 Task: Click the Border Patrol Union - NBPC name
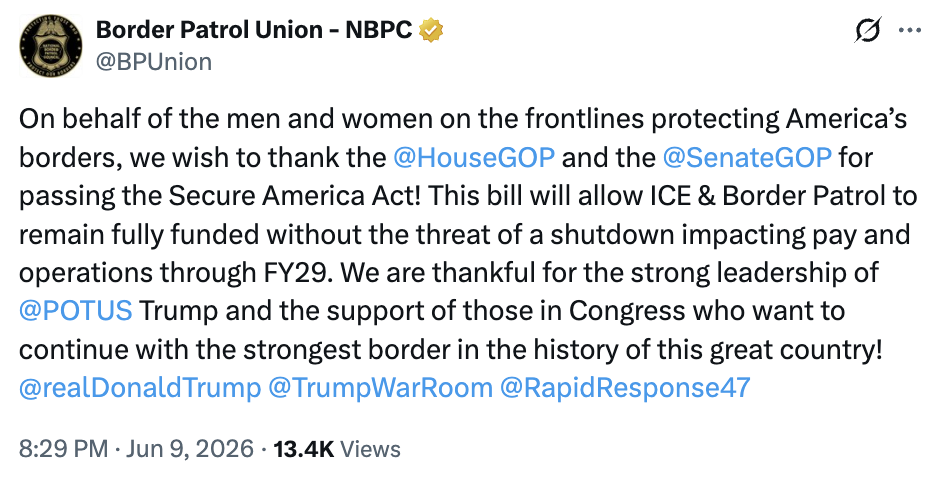(x=255, y=30)
